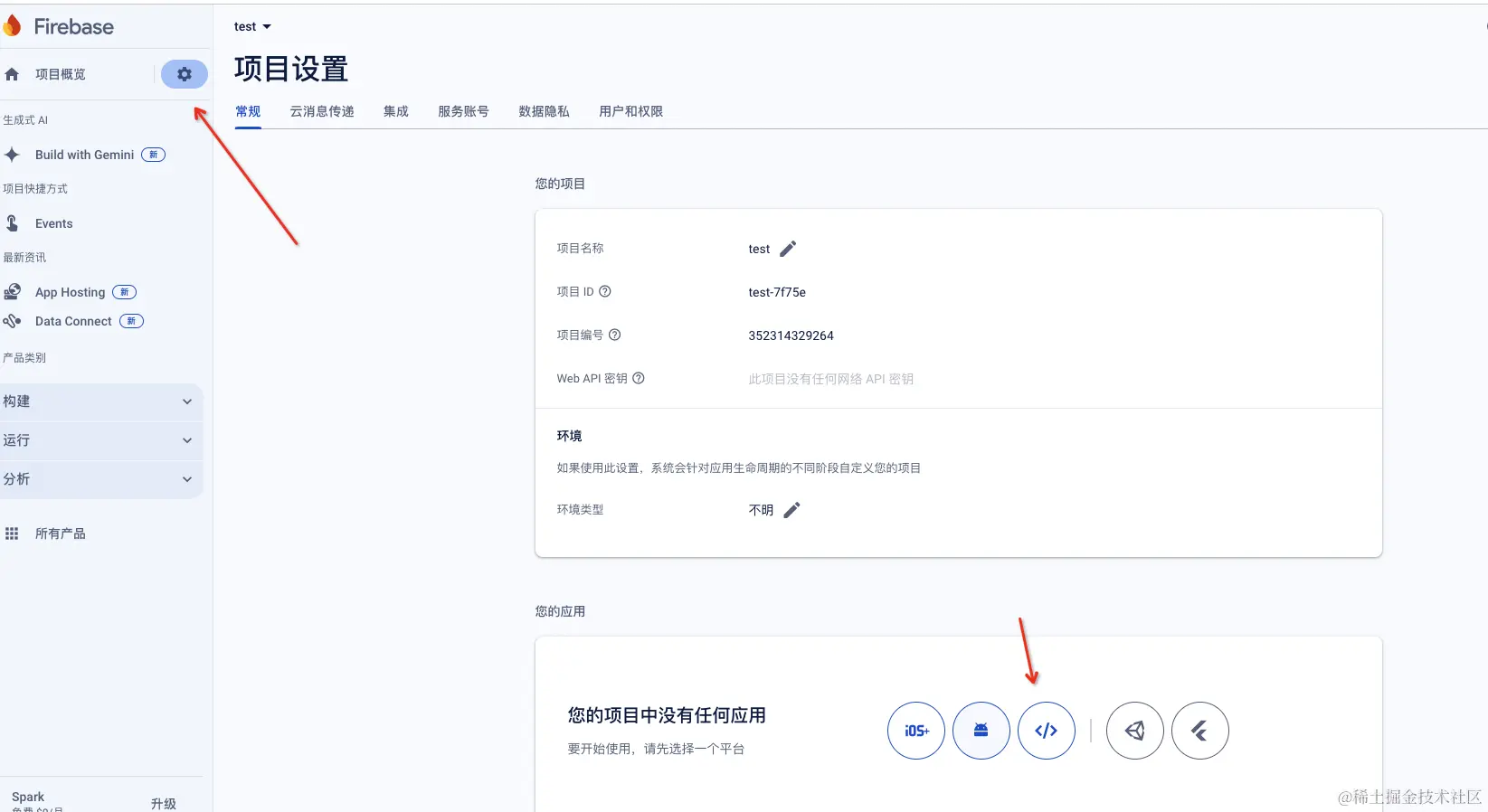Open the 用户和权限 tab

click(x=630, y=111)
